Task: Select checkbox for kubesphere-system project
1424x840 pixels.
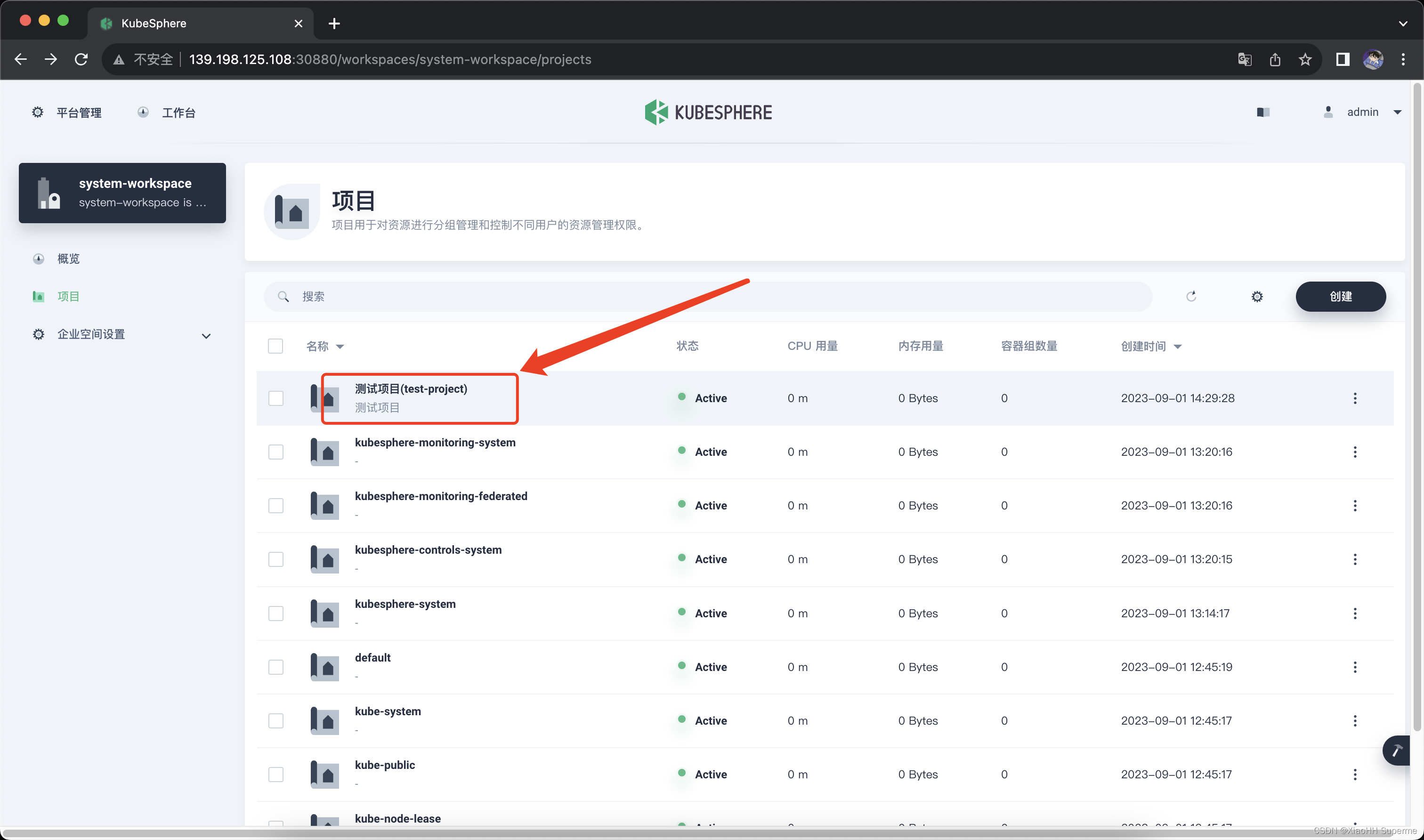Action: pyautogui.click(x=275, y=613)
